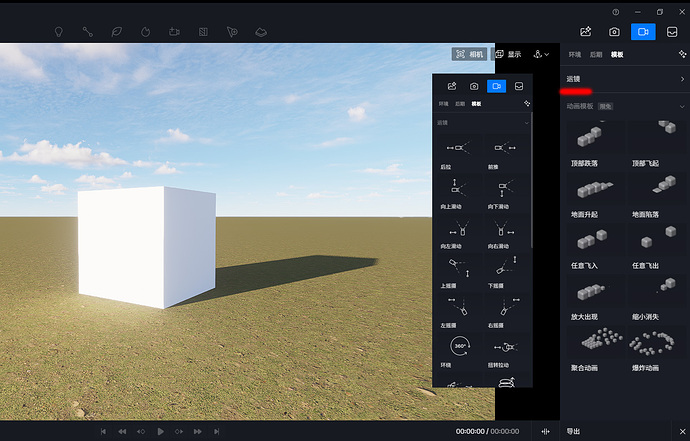Open the inbox tray icon at top right
This screenshot has height=441, width=690.
pyautogui.click(x=672, y=32)
